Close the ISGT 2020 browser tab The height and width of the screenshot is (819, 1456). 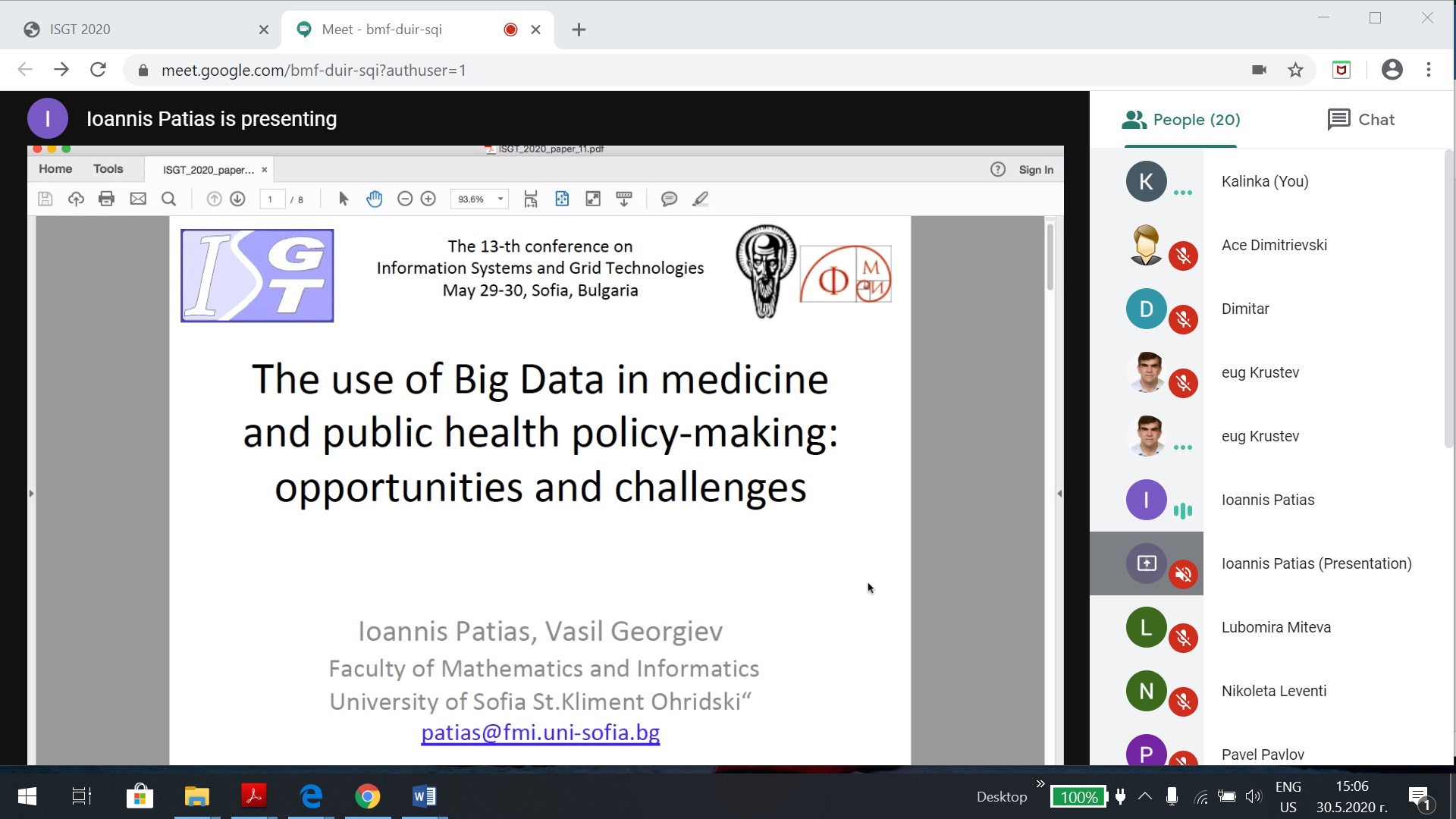264,30
